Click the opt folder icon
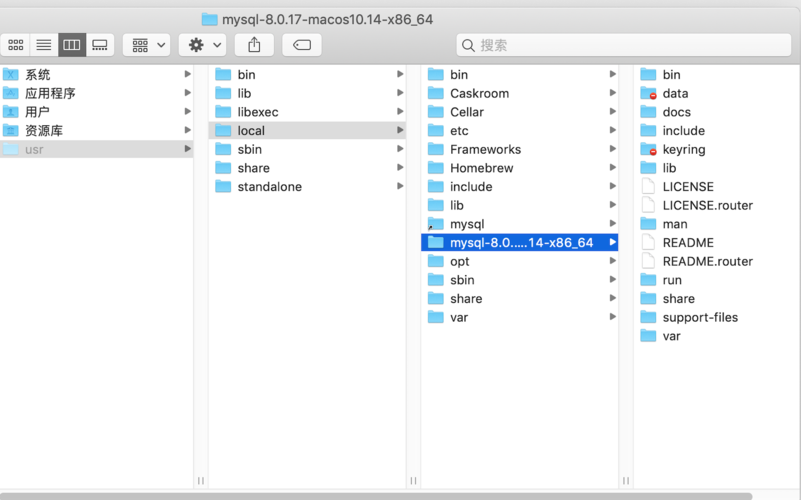The height and width of the screenshot is (500, 801). coord(436,261)
